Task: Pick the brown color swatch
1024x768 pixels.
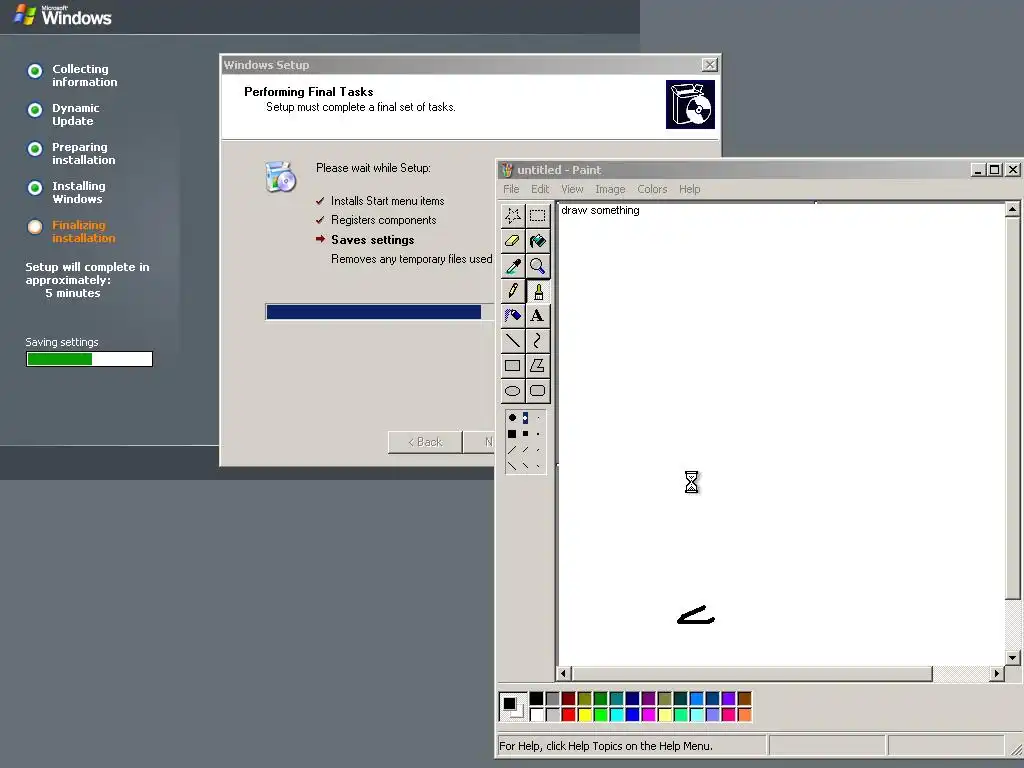Action: [744, 699]
